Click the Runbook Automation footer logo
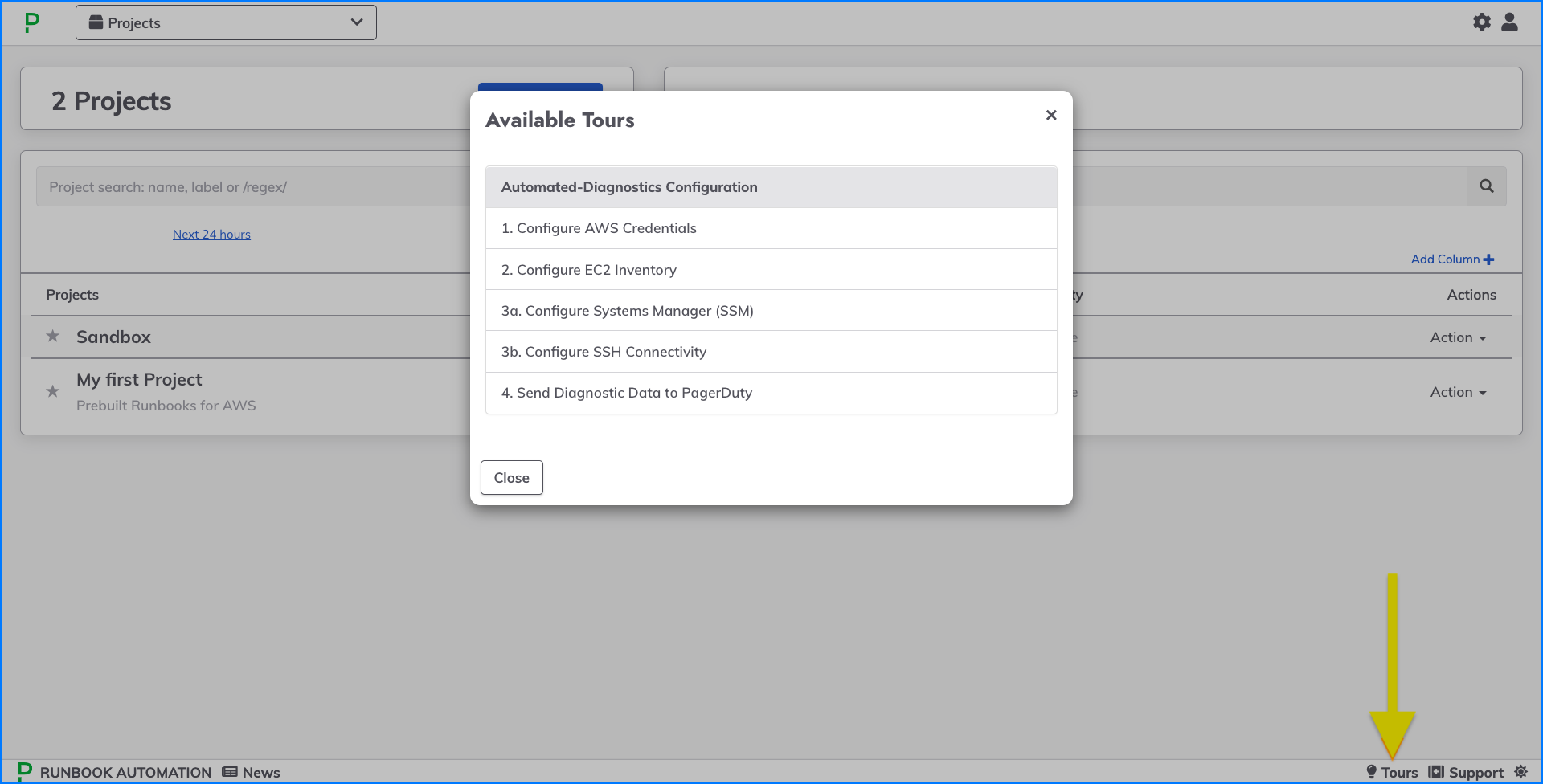This screenshot has width=1543, height=784. coord(115,772)
